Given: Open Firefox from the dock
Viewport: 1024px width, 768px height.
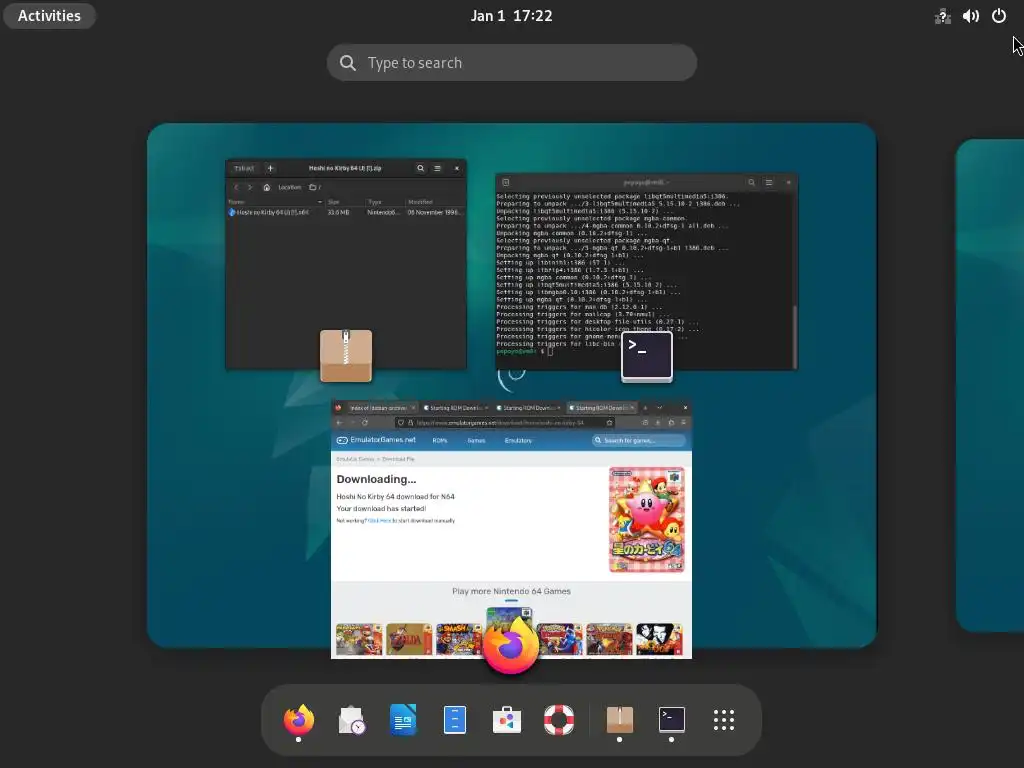Looking at the screenshot, I should pos(298,720).
